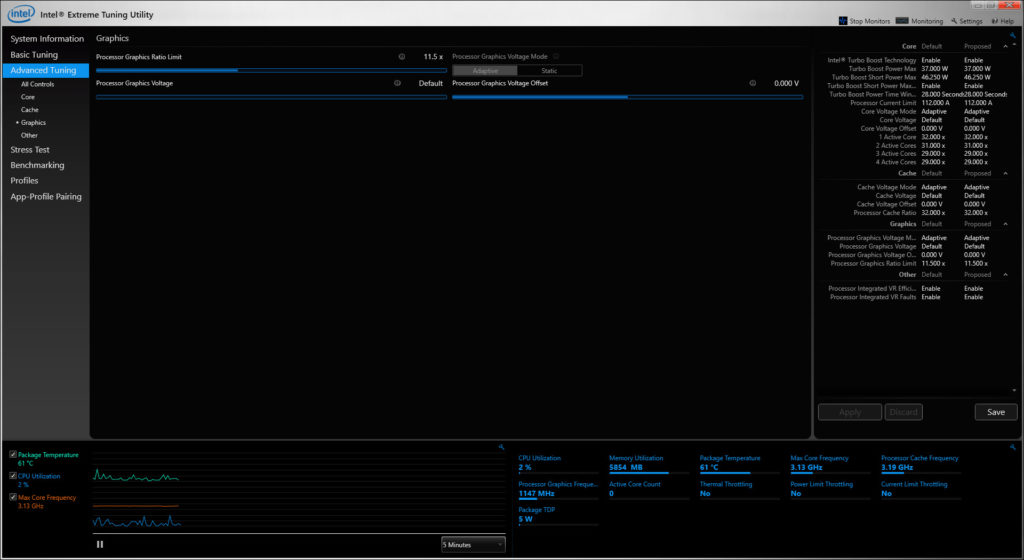Click Stop Monitors label
1024x560 pixels.
point(869,21)
